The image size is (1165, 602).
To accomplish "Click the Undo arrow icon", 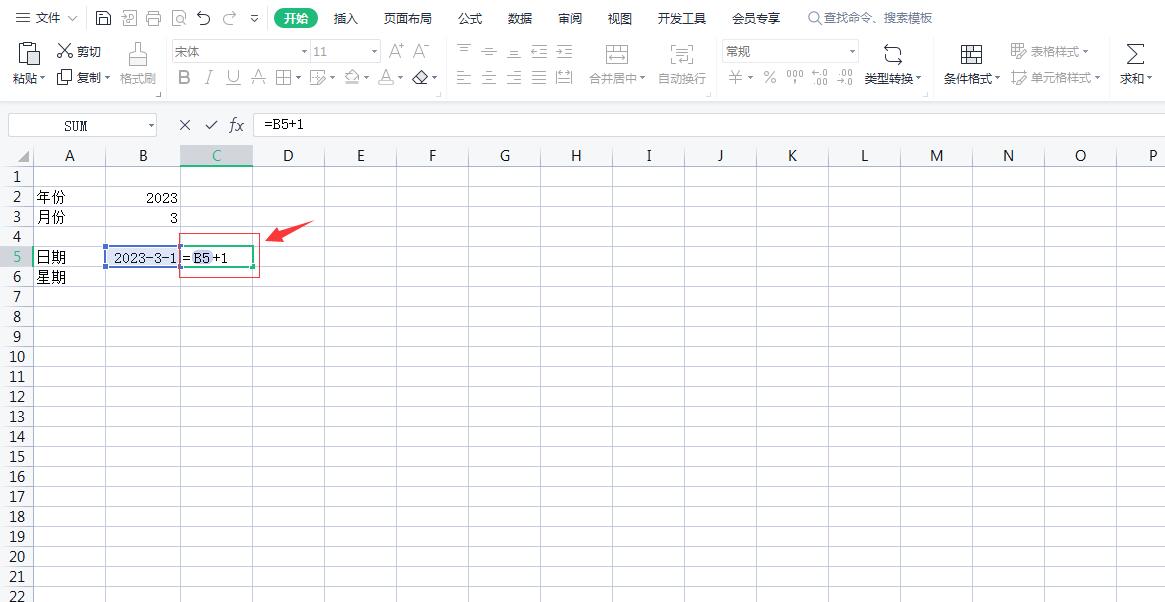I will pos(204,16).
